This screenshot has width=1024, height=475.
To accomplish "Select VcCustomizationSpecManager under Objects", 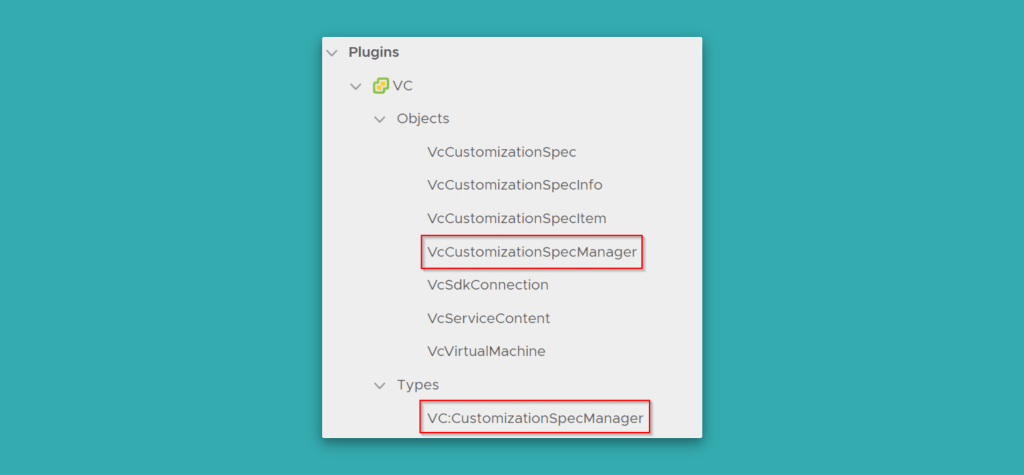I will click(x=531, y=252).
